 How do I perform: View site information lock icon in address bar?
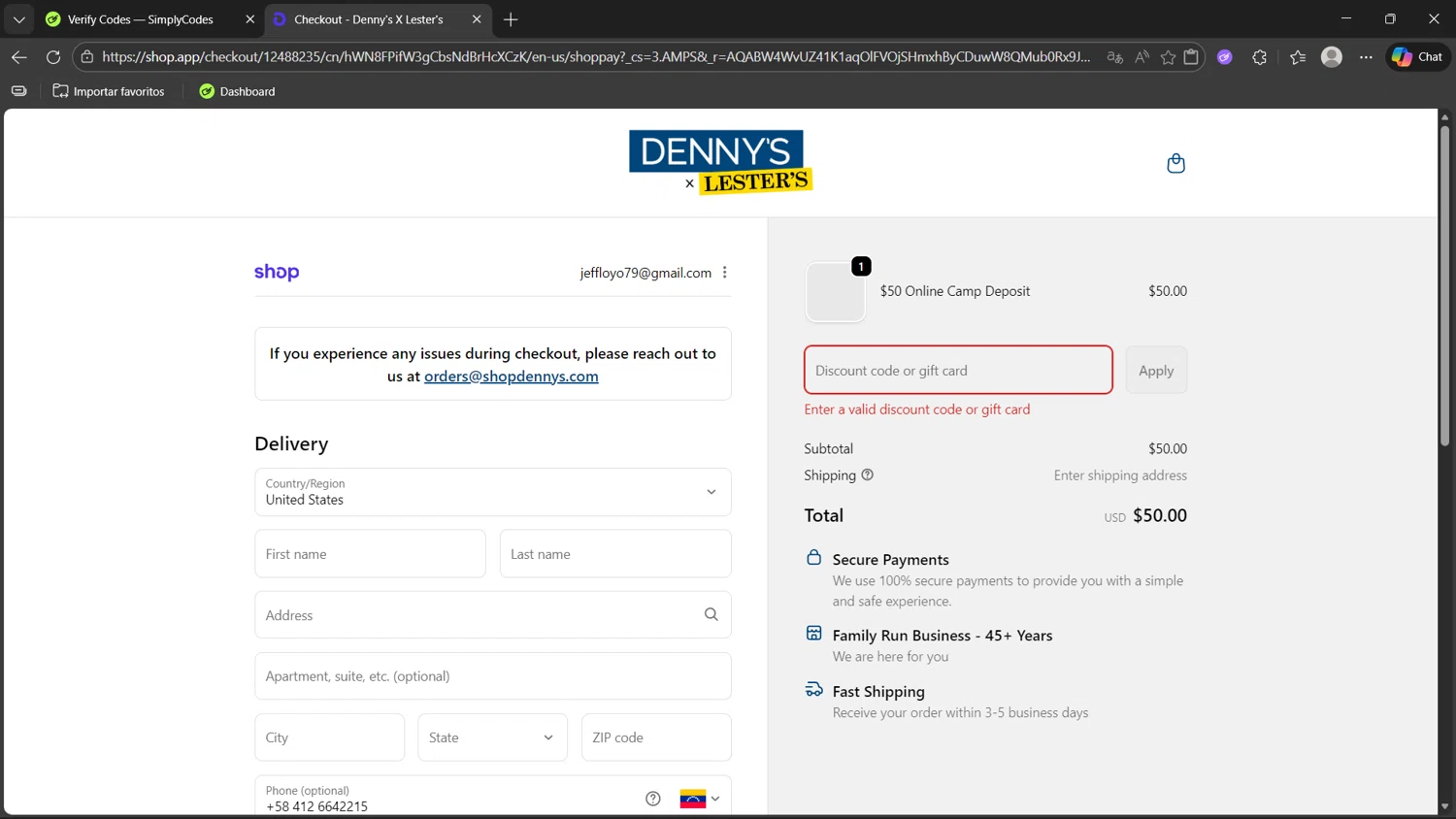(87, 57)
